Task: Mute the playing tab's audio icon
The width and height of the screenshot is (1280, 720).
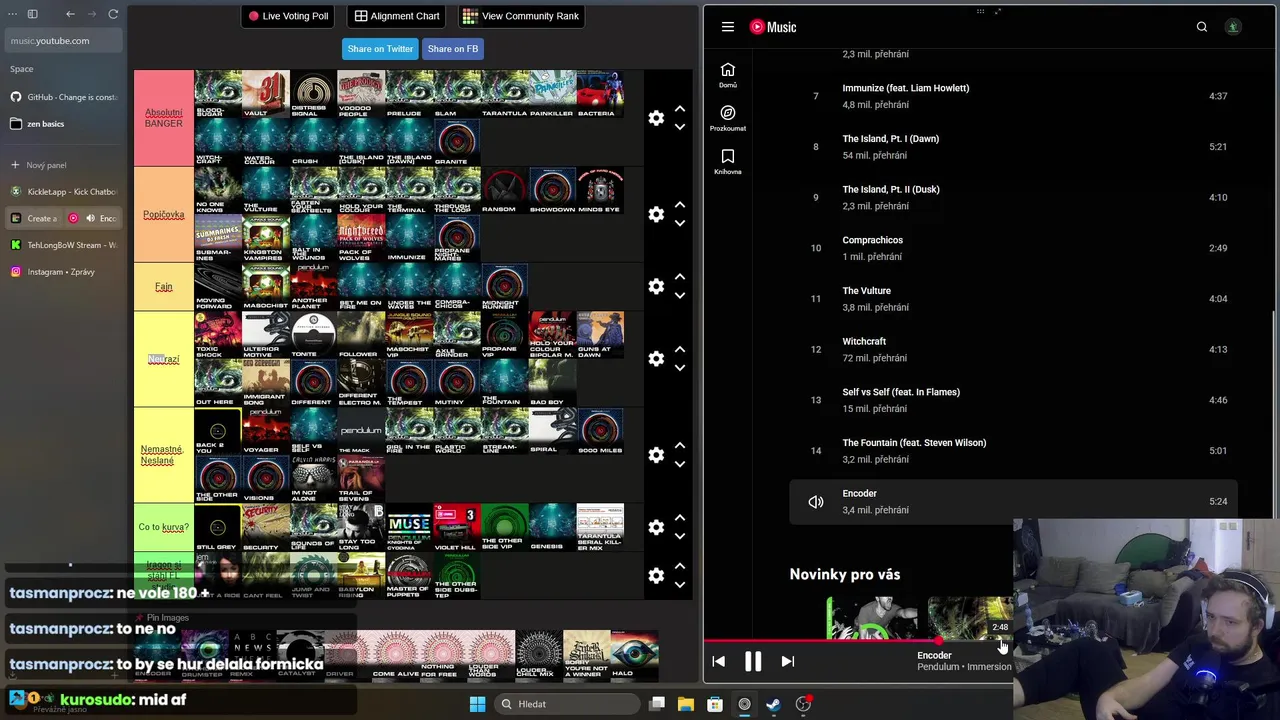Action: 91,218
